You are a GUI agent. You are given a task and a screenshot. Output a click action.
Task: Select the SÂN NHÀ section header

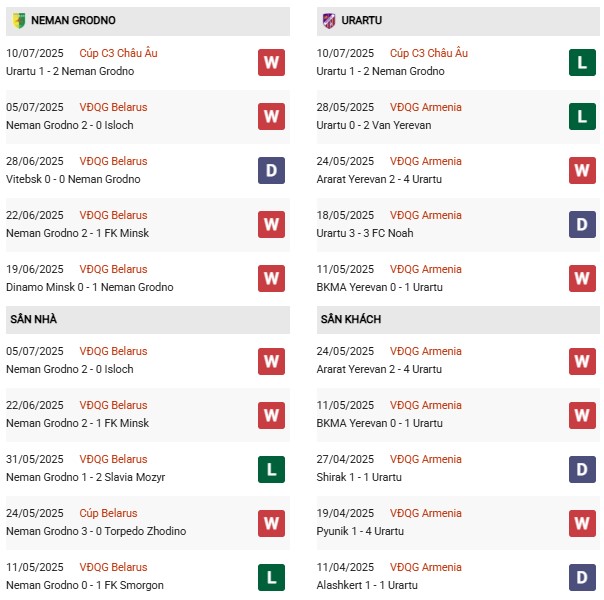point(36,319)
